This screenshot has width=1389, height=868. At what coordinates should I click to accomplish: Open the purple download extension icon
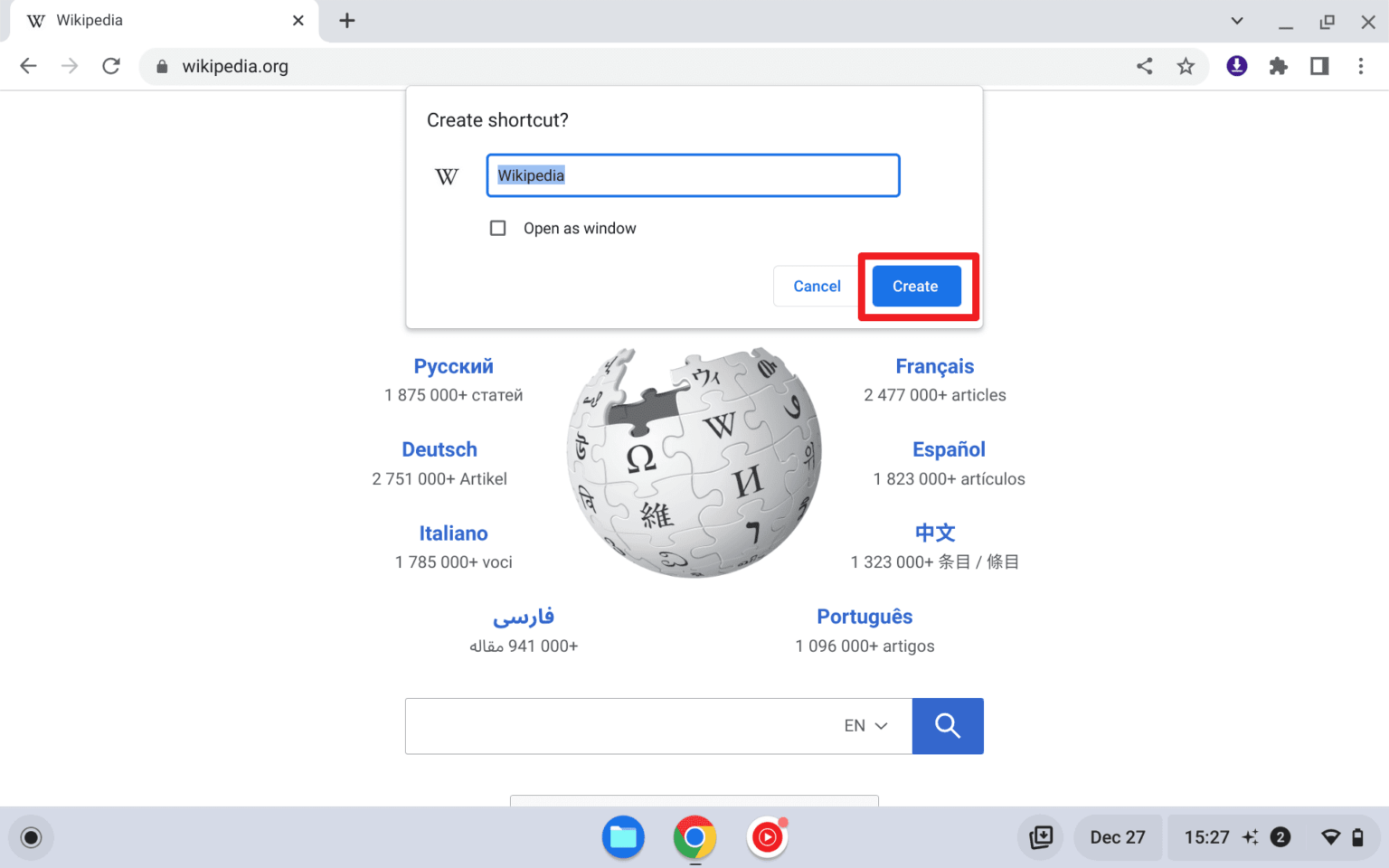coord(1237,66)
